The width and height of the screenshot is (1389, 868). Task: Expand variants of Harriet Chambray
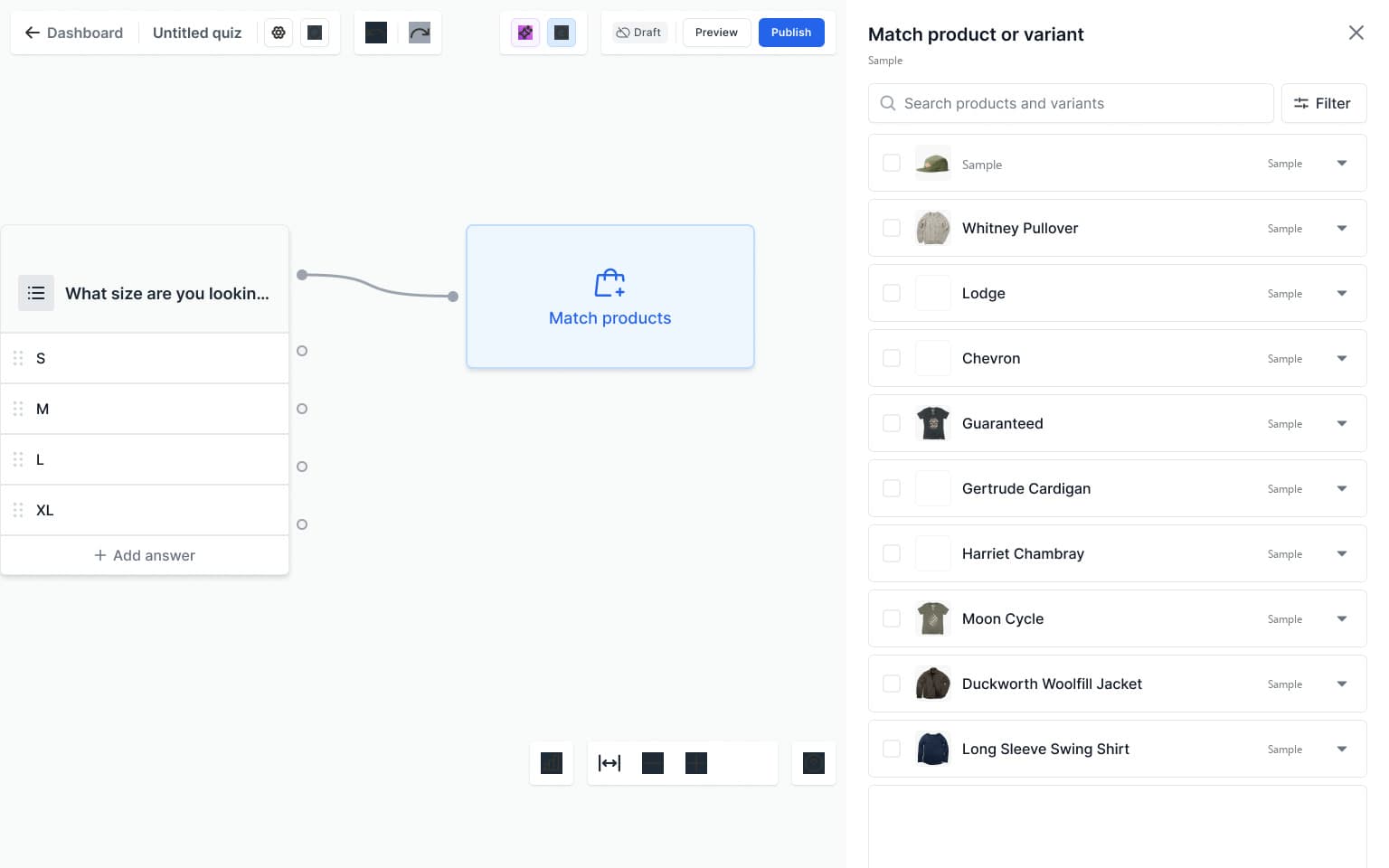(x=1342, y=553)
